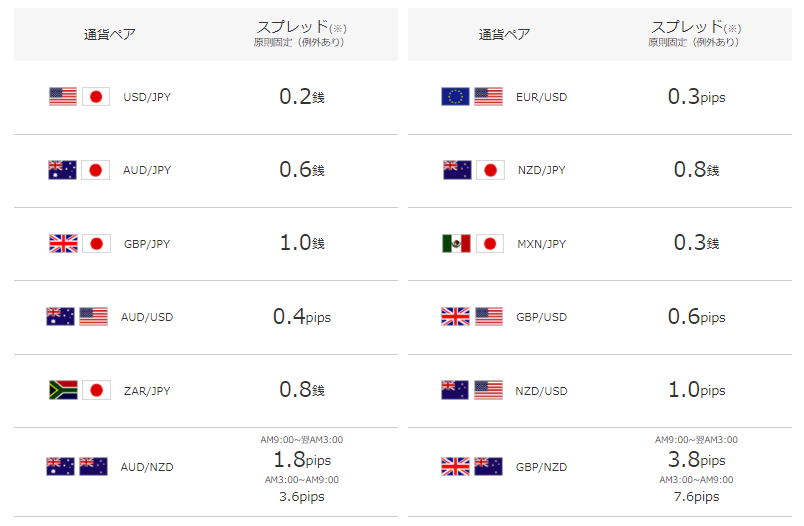The image size is (804, 526).
Task: Click the US flag in AUD/USD row
Action: pyautogui.click(x=93, y=317)
